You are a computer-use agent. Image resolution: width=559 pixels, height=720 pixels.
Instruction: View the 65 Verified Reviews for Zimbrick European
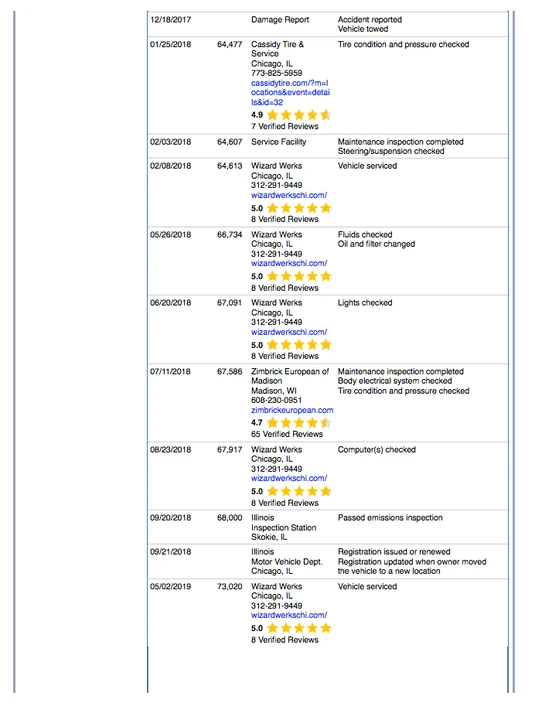tap(287, 434)
